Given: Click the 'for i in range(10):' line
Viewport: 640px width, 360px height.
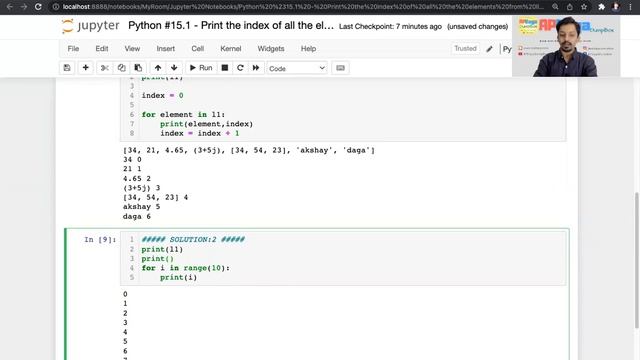Looking at the screenshot, I should [x=185, y=268].
